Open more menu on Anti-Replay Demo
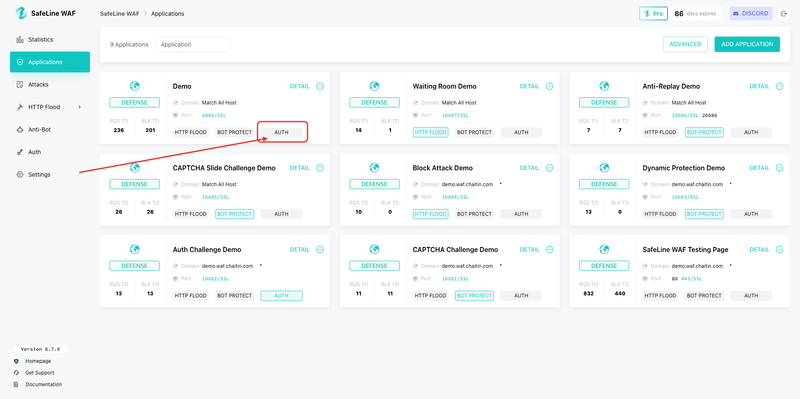Viewport: 800px width, 399px height. (x=780, y=86)
